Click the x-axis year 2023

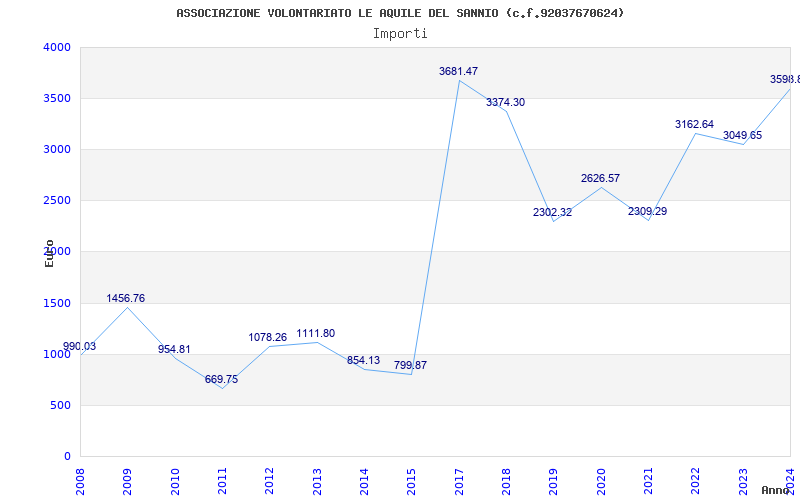coord(743,482)
